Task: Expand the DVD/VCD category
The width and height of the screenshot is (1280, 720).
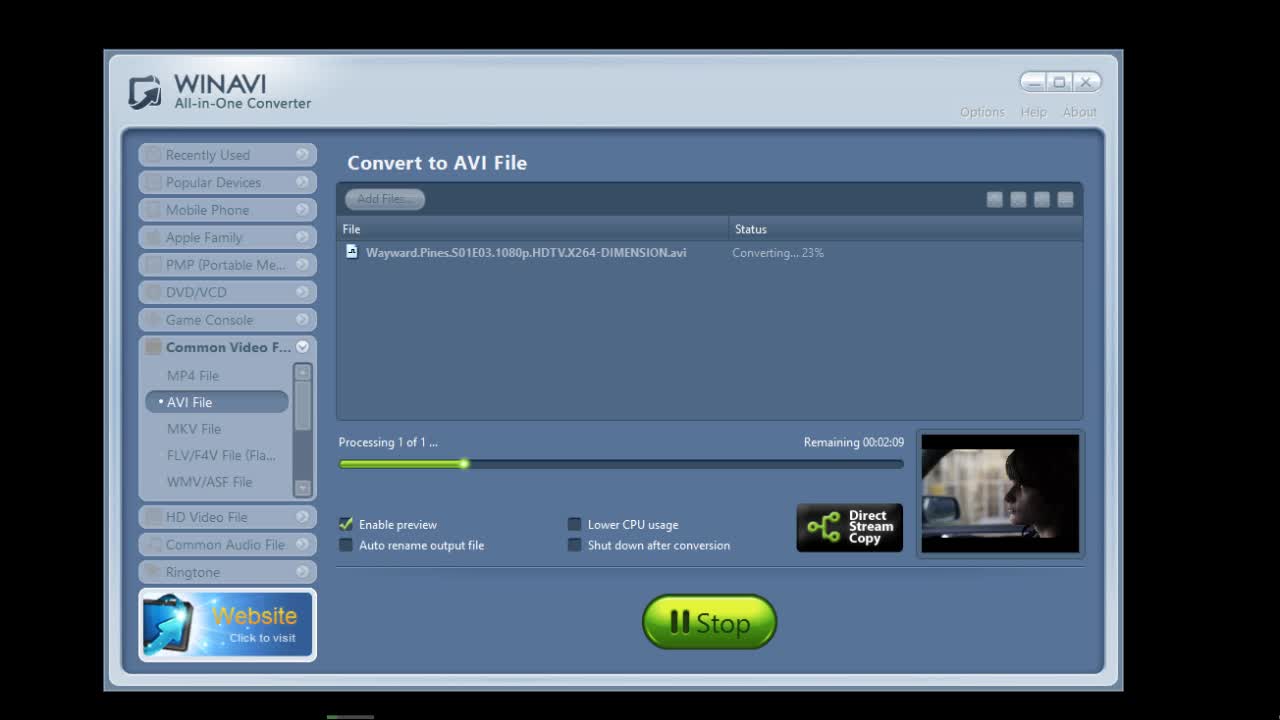Action: pos(227,292)
